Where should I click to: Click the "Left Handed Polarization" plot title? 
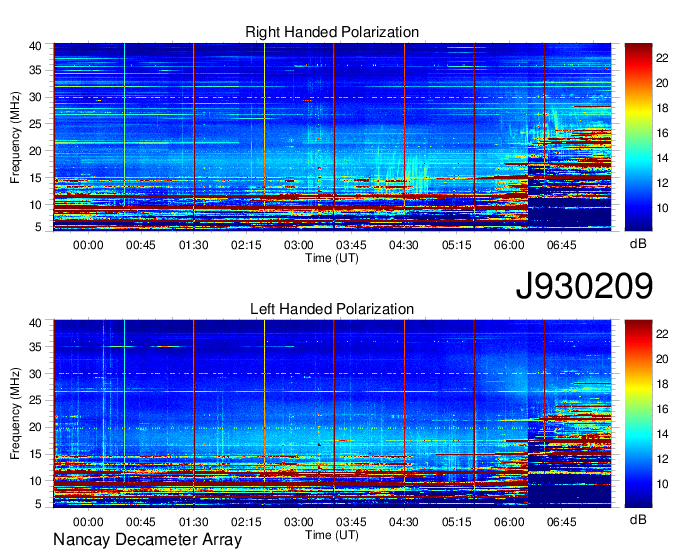[x=332, y=309]
